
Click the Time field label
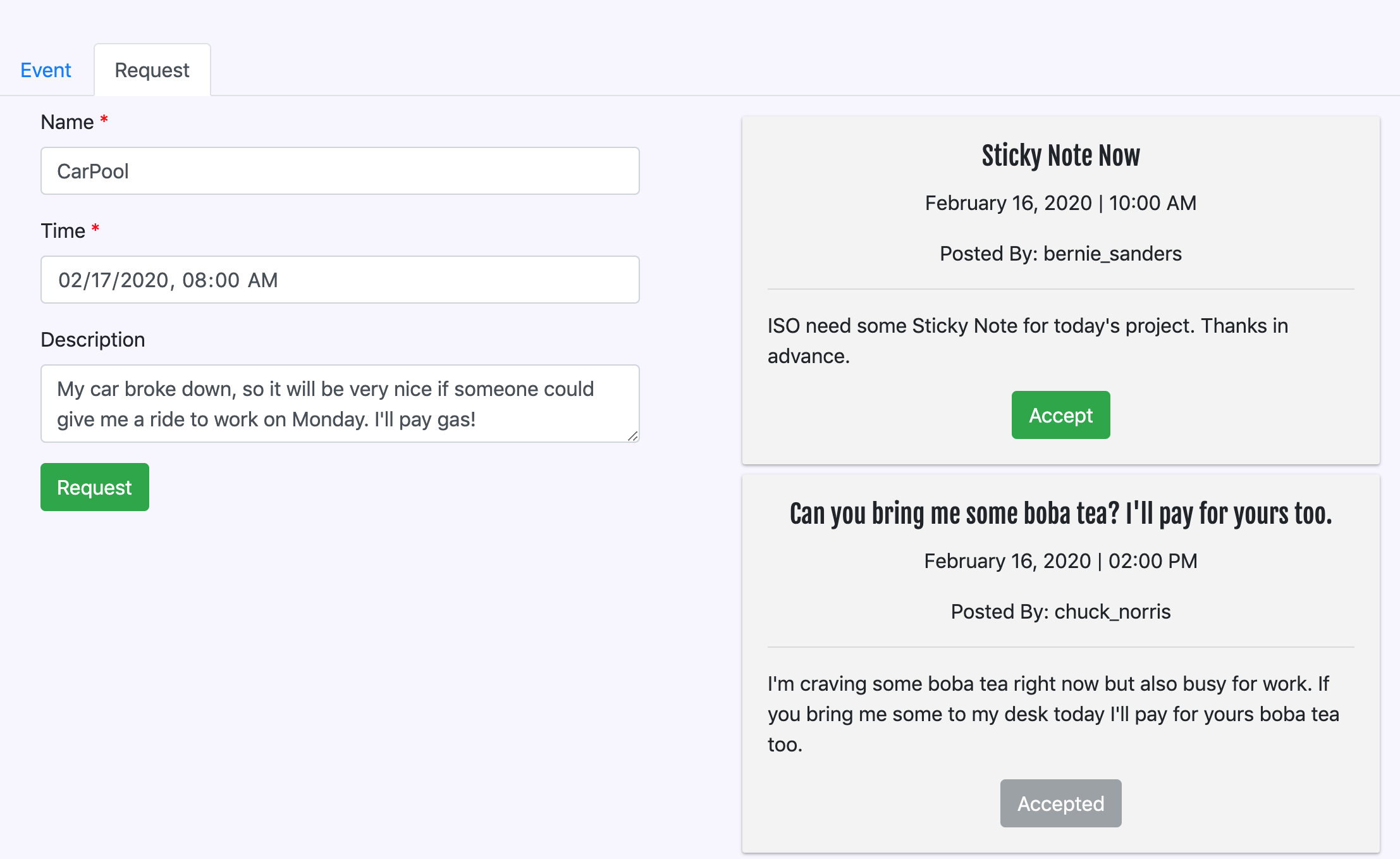click(x=63, y=231)
